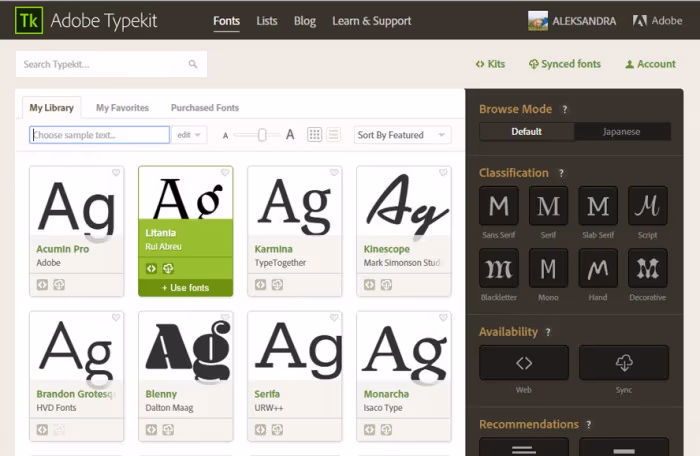Screen dimensions: 700x456
Task: Toggle Web availability filter
Action: click(524, 363)
